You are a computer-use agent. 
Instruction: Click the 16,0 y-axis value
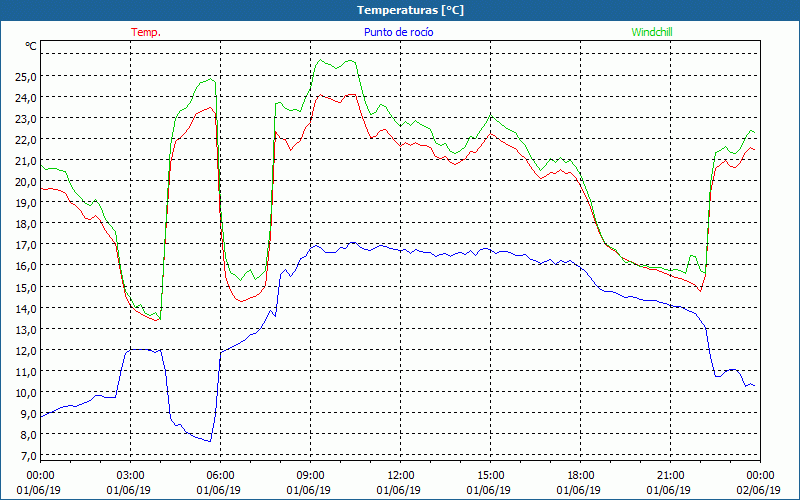click(27, 266)
